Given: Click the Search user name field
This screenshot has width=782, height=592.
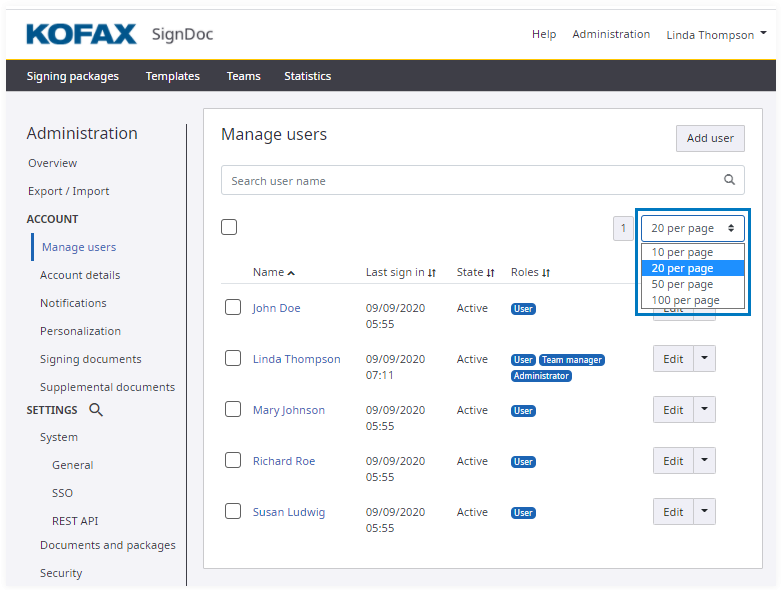Looking at the screenshot, I should coord(470,181).
